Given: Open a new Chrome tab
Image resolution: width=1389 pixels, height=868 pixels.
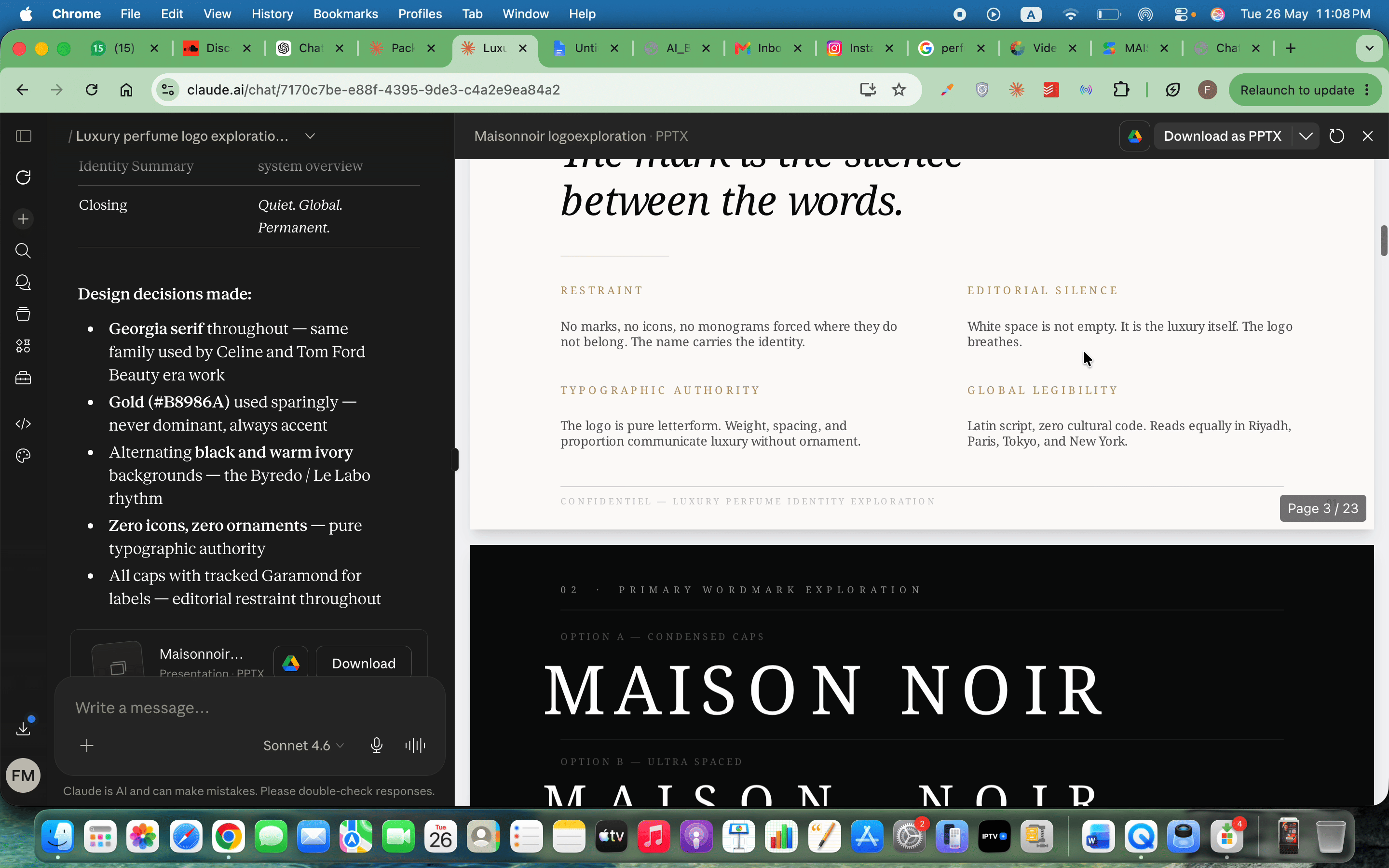Looking at the screenshot, I should 1291,48.
